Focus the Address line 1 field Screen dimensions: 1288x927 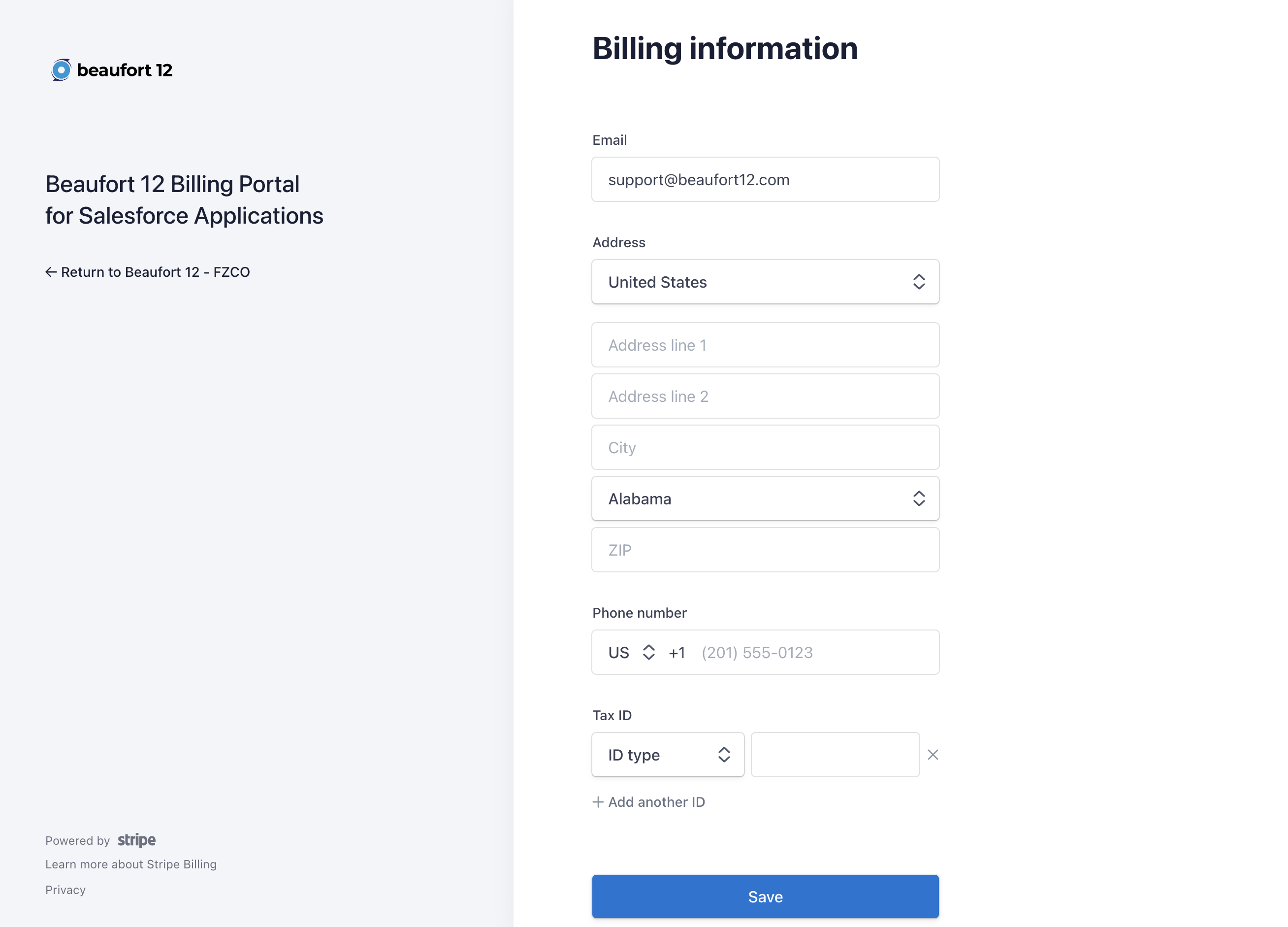click(x=765, y=345)
